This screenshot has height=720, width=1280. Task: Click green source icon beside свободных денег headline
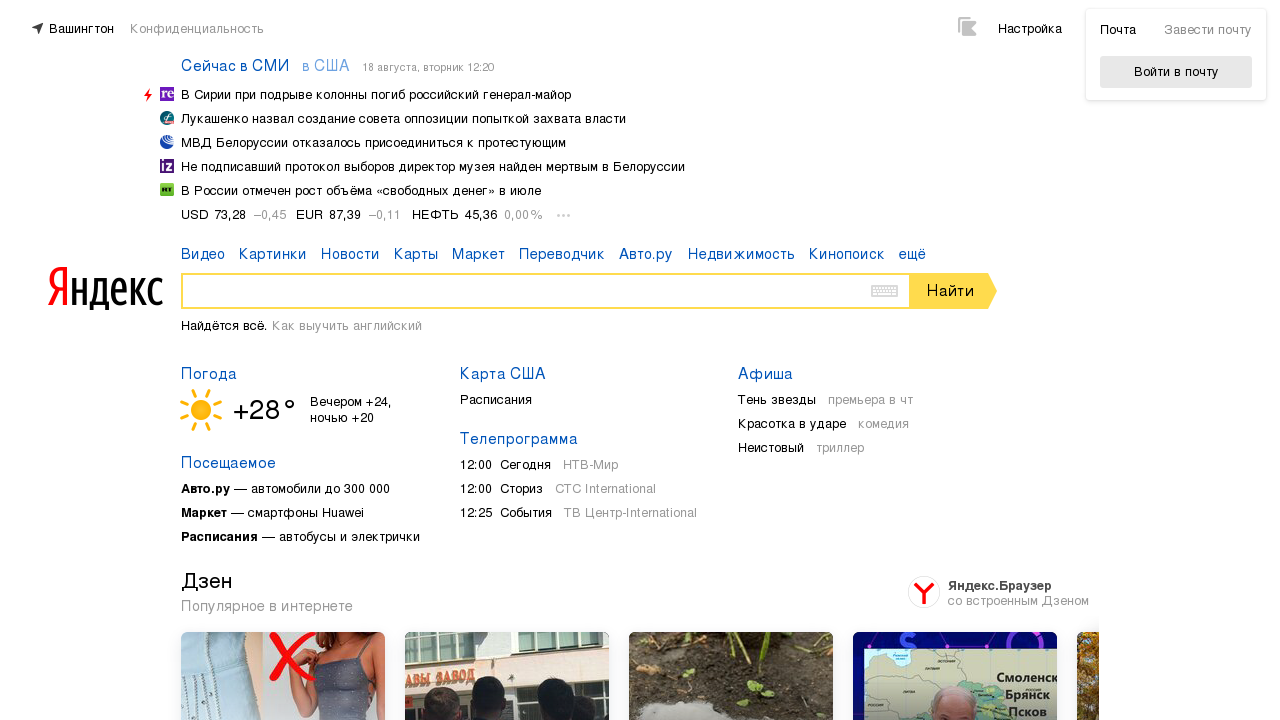pyautogui.click(x=167, y=190)
